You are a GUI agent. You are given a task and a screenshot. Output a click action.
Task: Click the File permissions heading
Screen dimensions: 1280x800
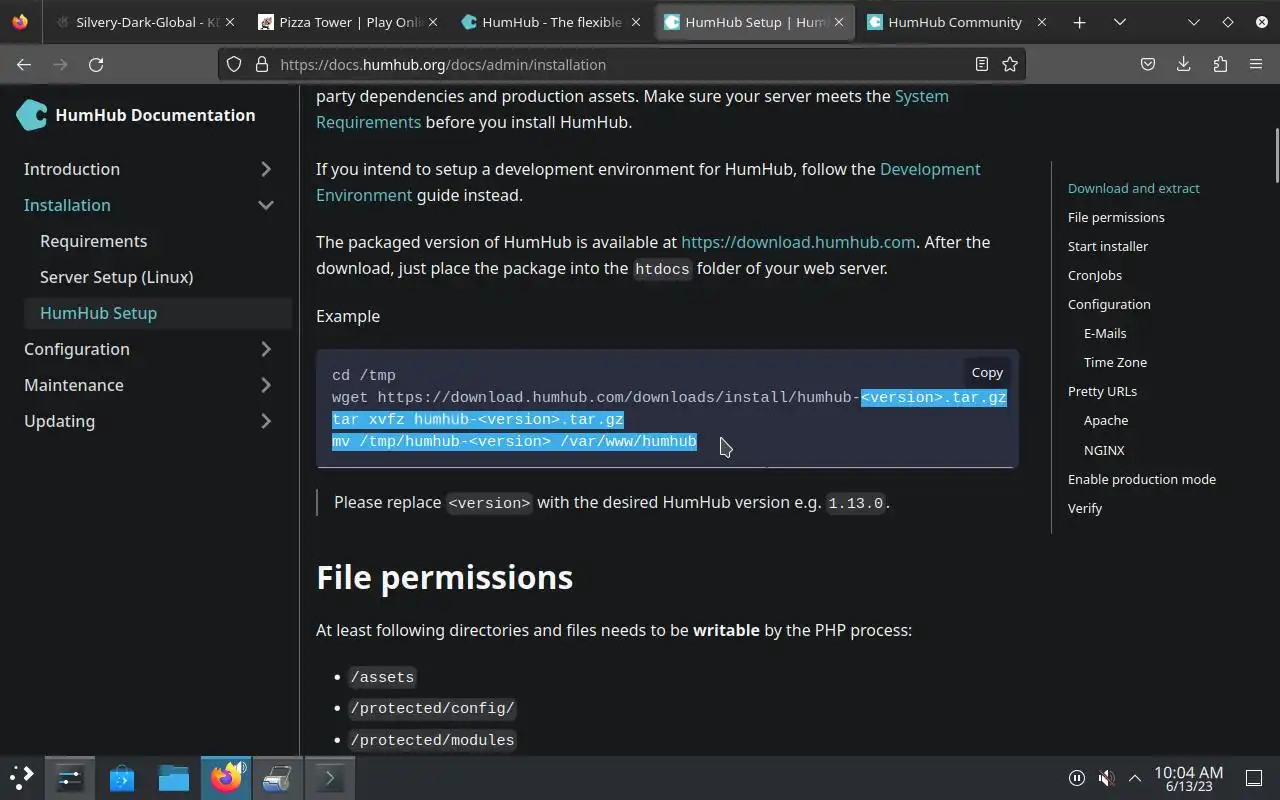click(x=444, y=577)
